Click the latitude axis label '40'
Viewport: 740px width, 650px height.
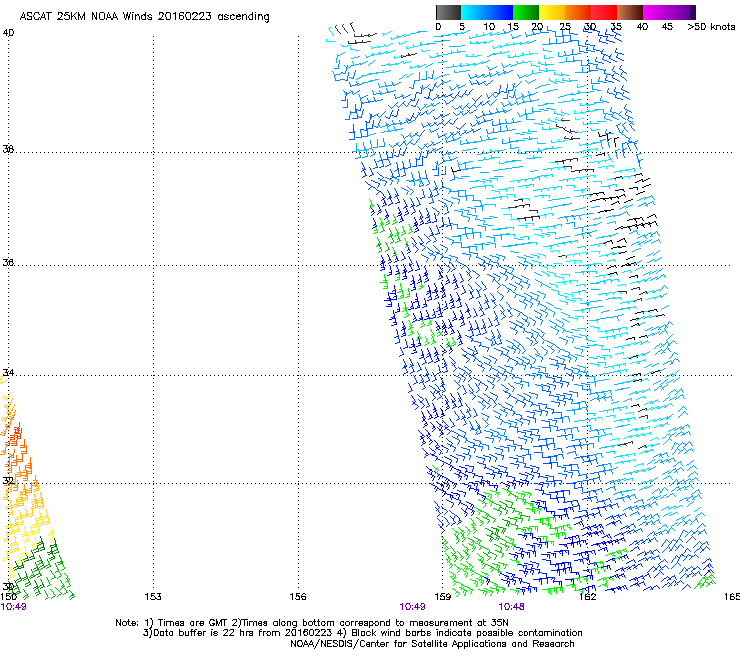pos(8,33)
